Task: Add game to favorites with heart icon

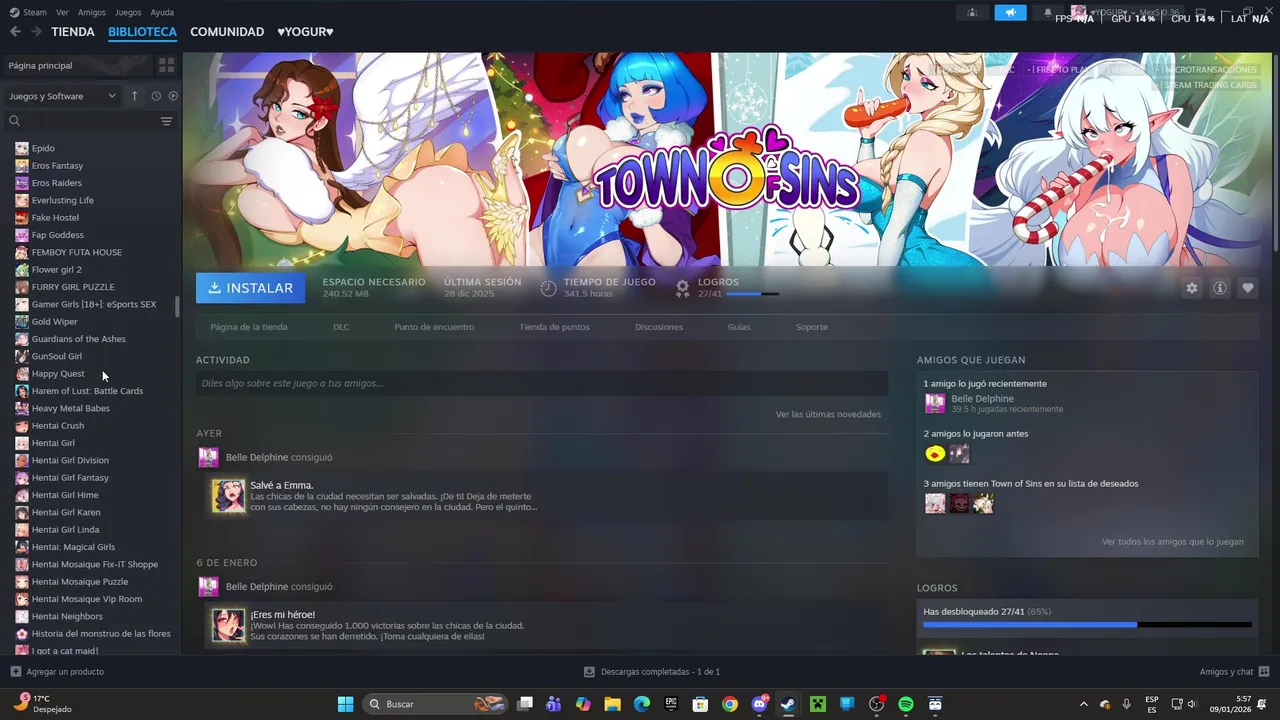Action: pyautogui.click(x=1248, y=288)
